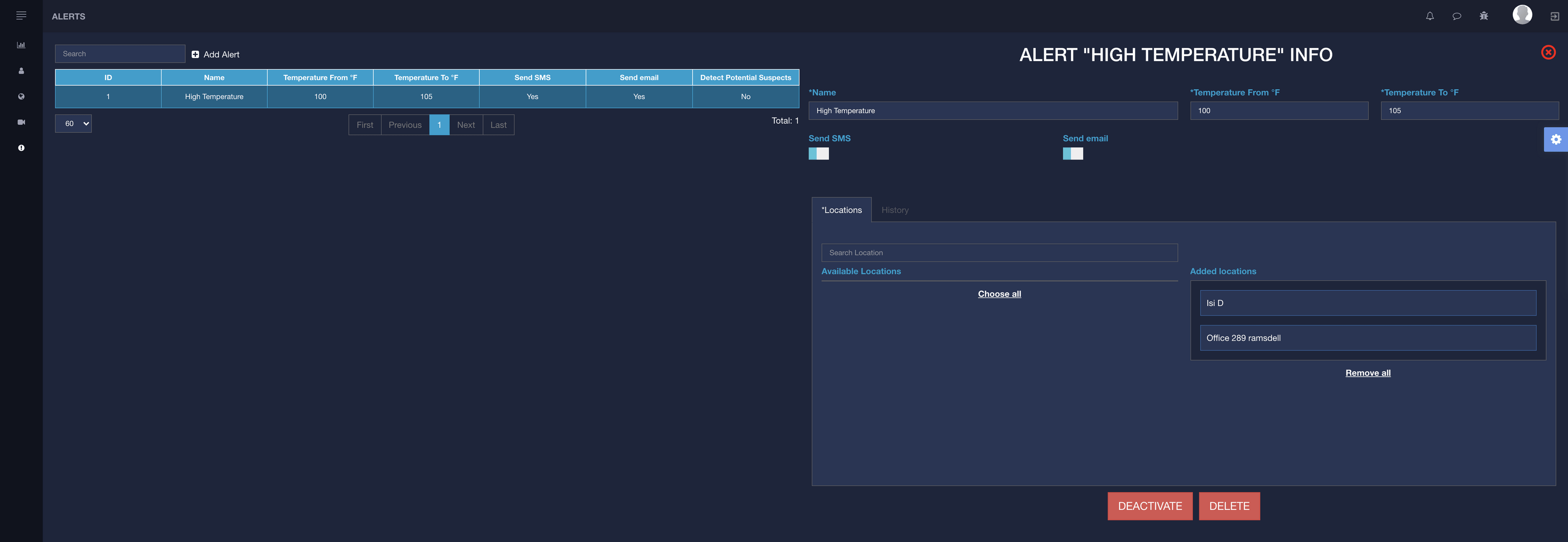The width and height of the screenshot is (1568, 542).
Task: Click the exclamation alerts sidebar icon
Action: click(x=21, y=148)
